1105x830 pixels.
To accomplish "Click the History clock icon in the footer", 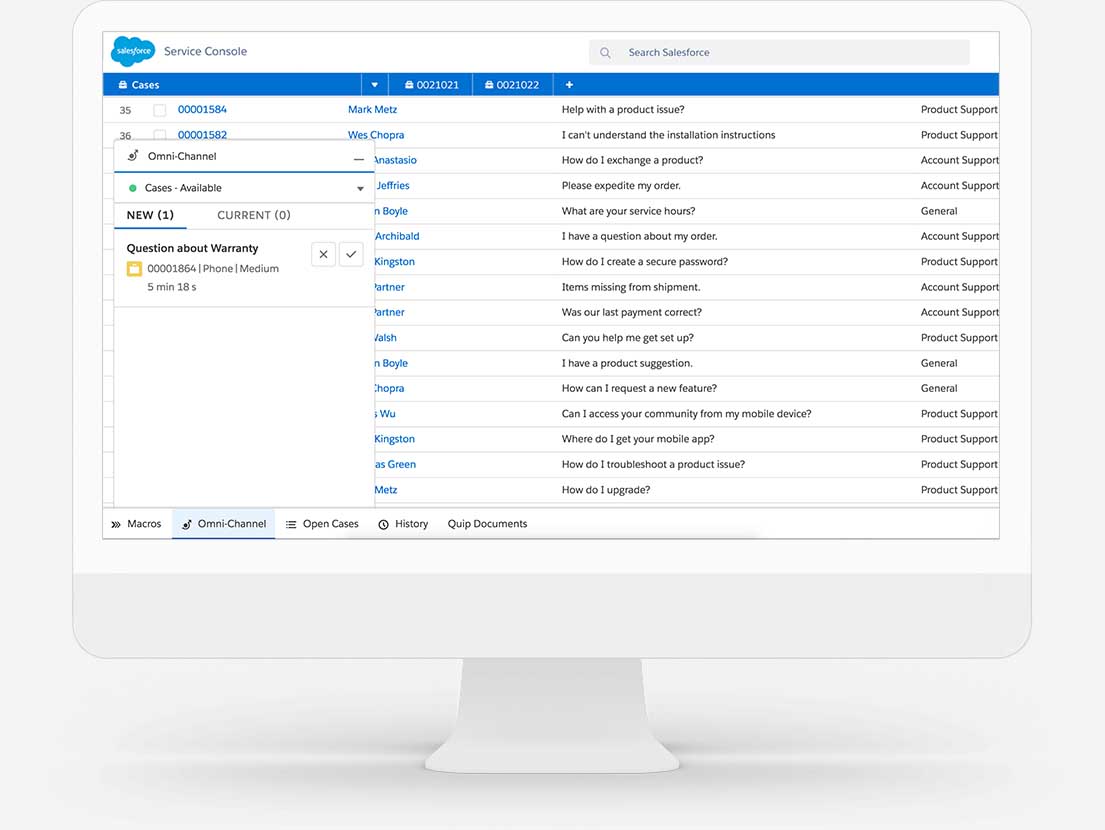I will point(382,523).
